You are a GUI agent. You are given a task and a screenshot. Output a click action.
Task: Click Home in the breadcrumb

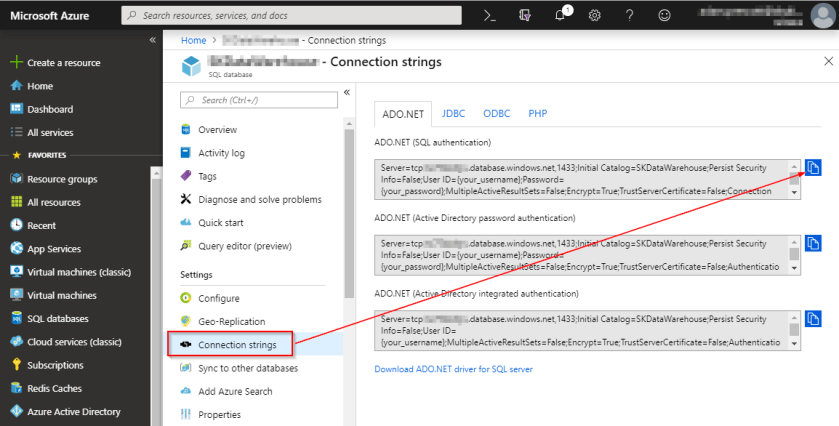[x=193, y=40]
